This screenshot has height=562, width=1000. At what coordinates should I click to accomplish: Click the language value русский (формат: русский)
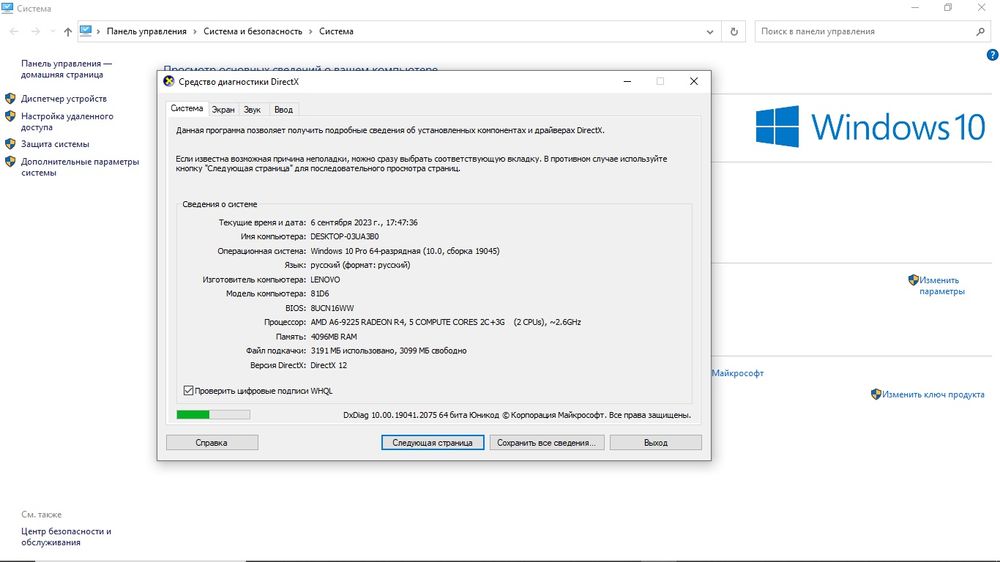(x=360, y=265)
